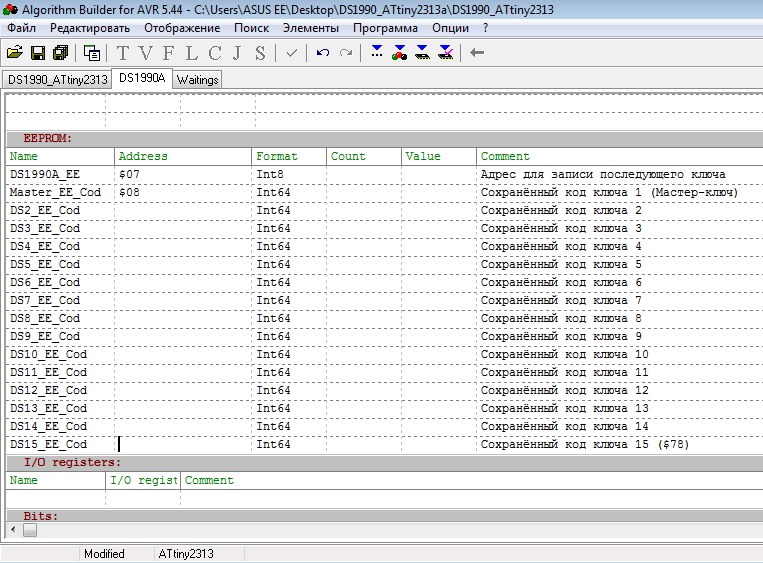The image size is (763, 563).
Task: Open the Программа menu
Action: click(384, 28)
